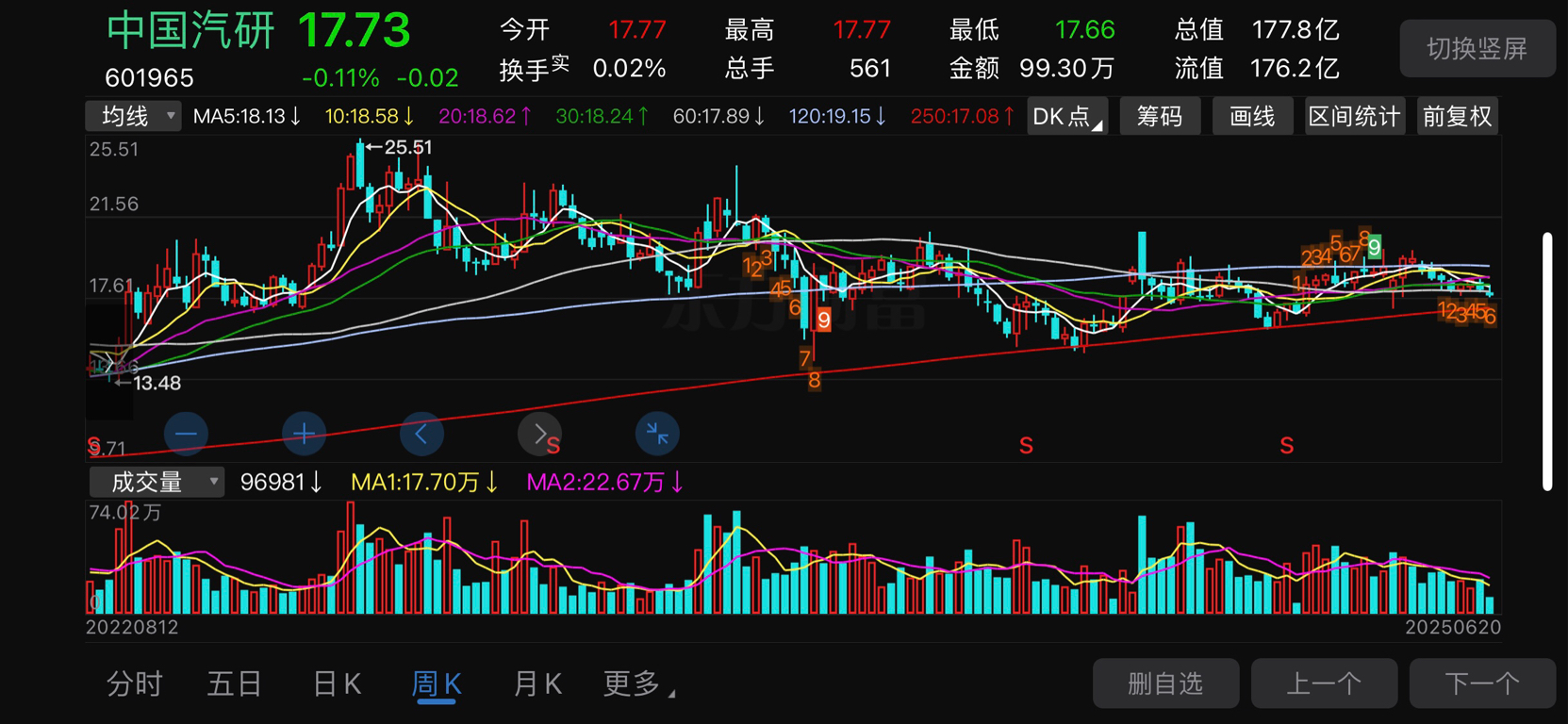This screenshot has width=1568, height=724.
Task: Click the MA5:18.13 indicator value
Action: [246, 116]
